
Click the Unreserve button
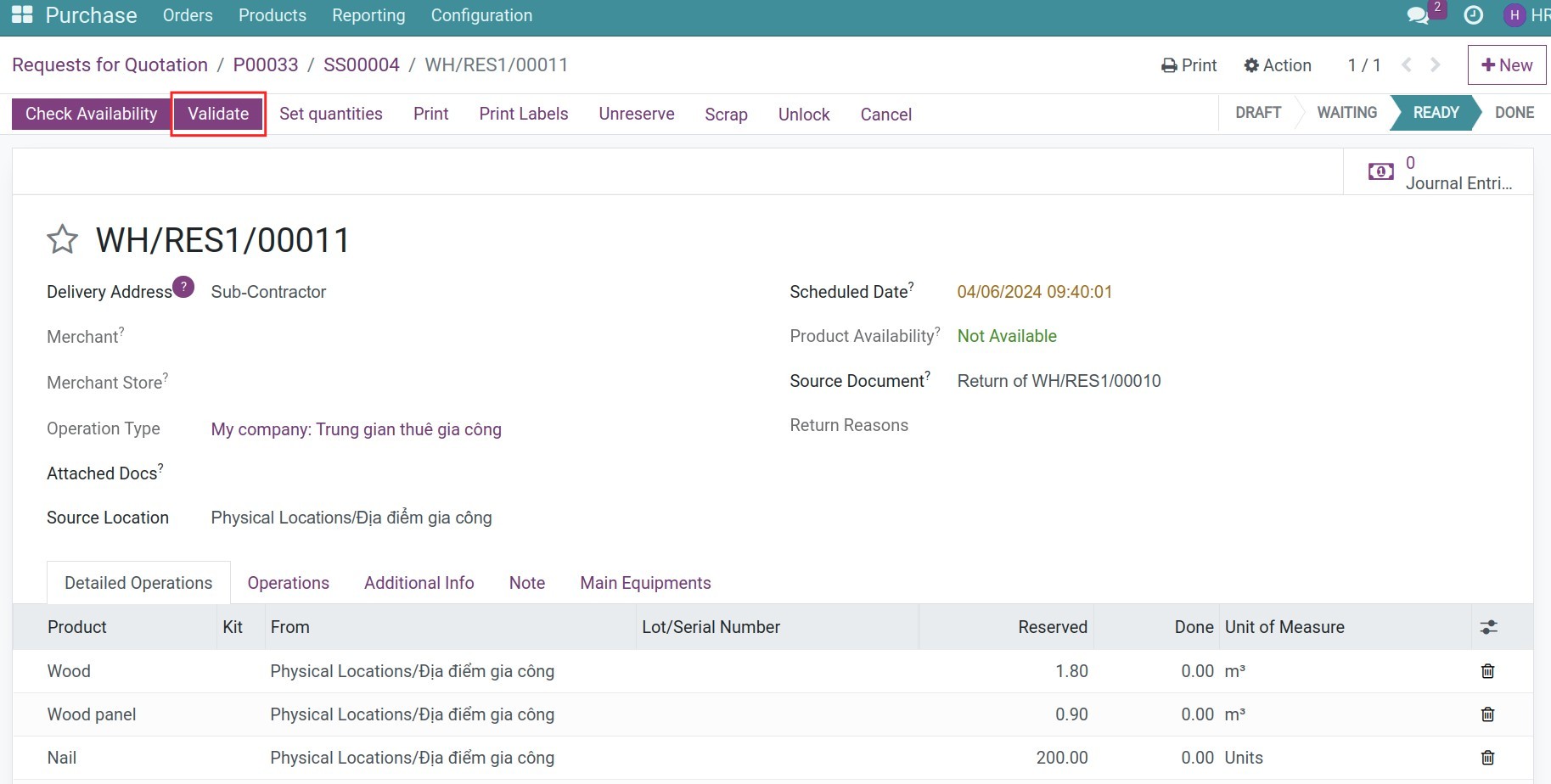tap(637, 114)
